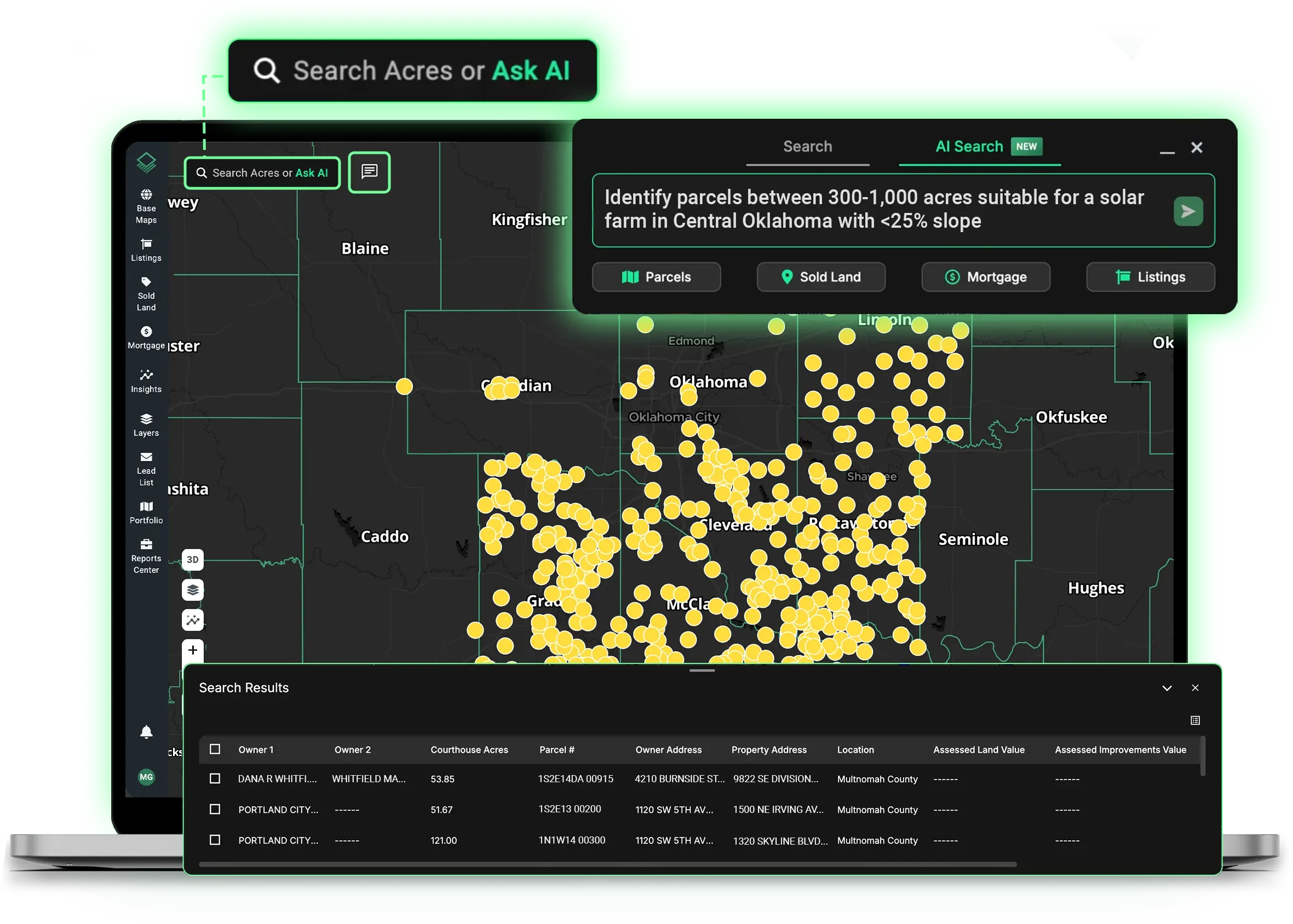Open Sold Land in left sidebar
The image size is (1293, 924).
pos(146,294)
